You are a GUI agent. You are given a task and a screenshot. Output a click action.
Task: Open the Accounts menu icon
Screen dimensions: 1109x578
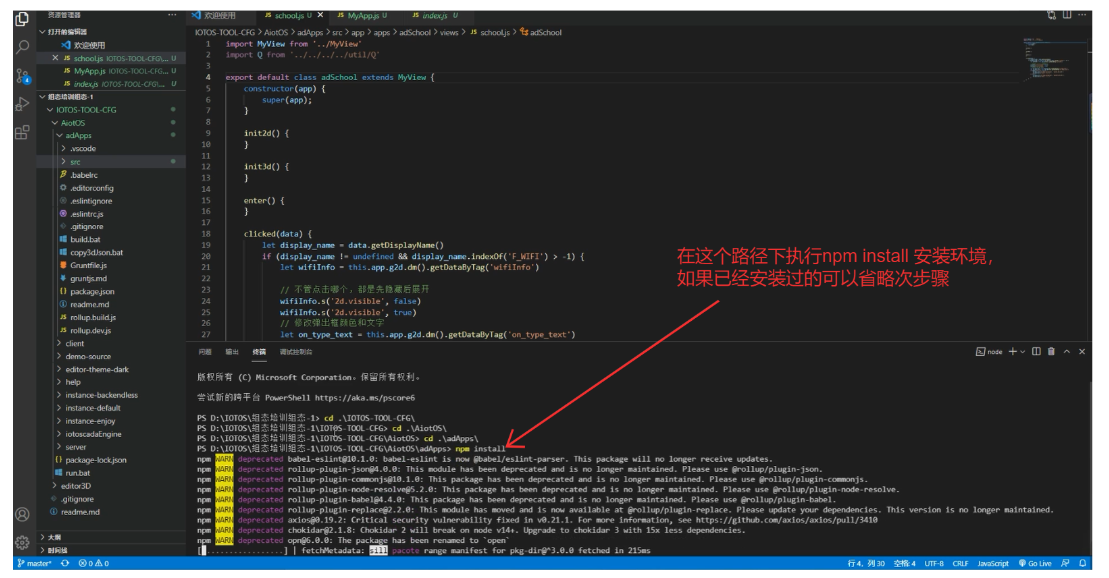22,514
